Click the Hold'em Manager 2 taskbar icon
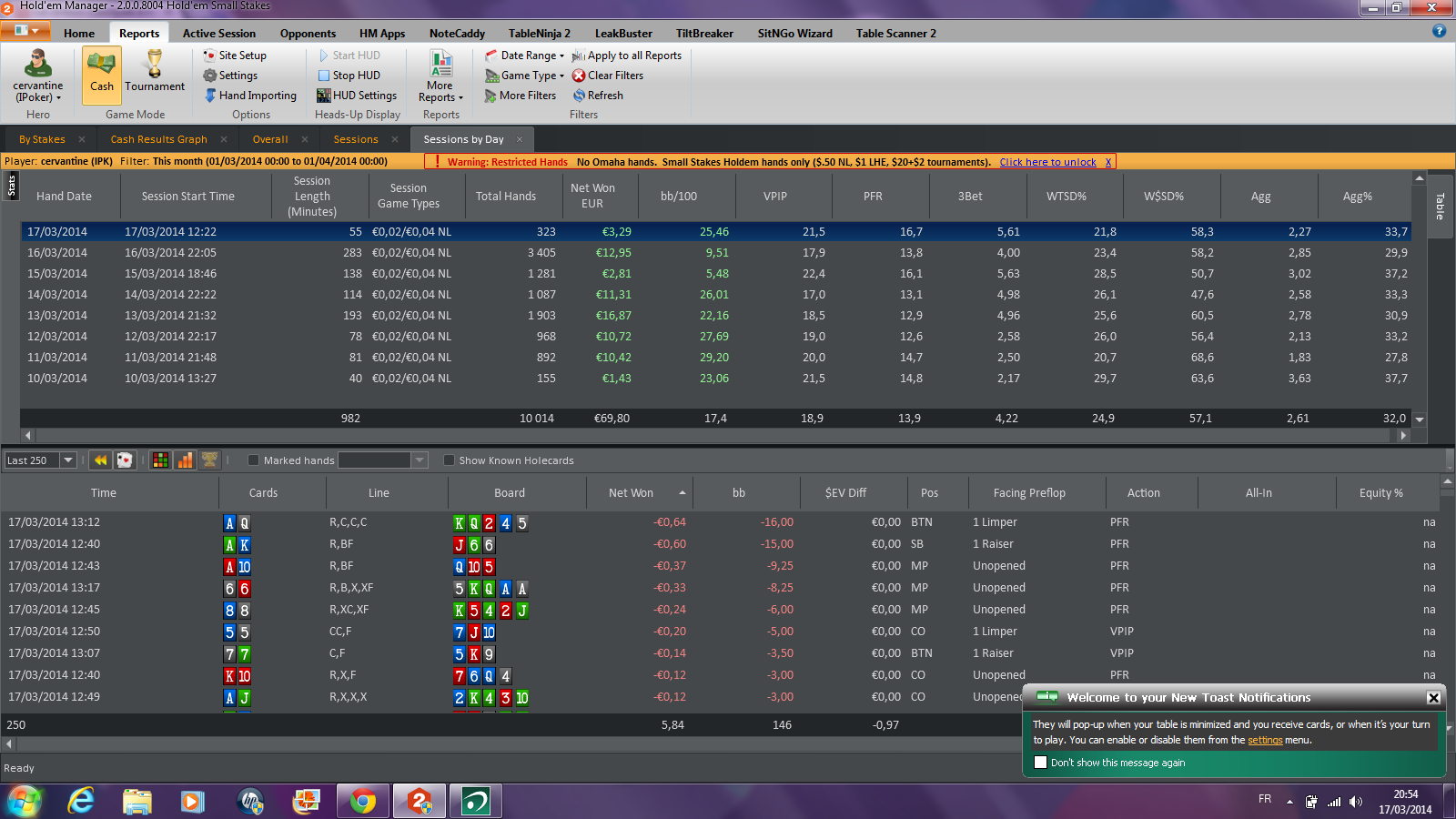This screenshot has width=1456, height=819. (x=420, y=801)
